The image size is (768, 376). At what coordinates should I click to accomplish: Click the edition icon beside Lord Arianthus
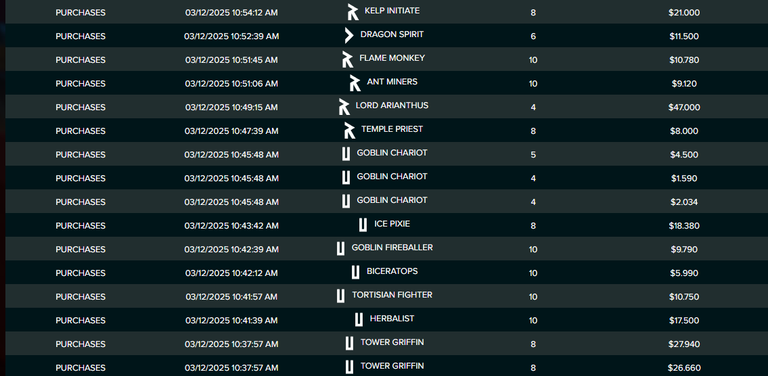click(344, 106)
